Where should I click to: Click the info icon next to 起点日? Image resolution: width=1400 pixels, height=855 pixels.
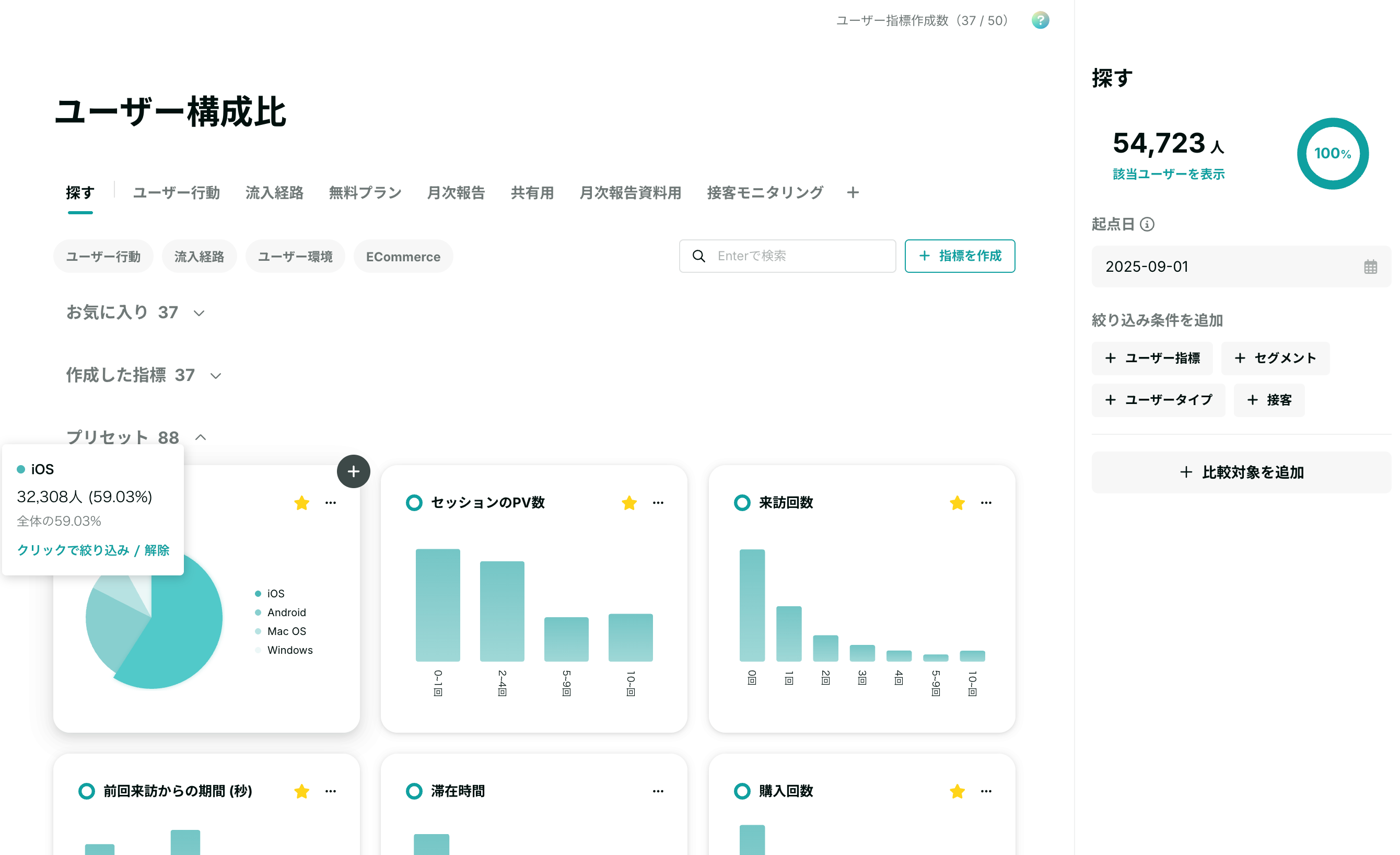(1147, 225)
